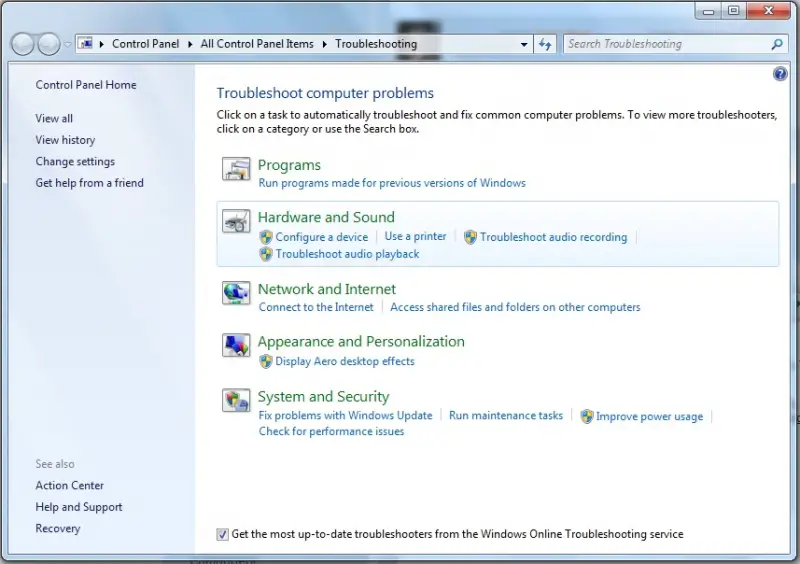The height and width of the screenshot is (564, 800).
Task: Toggle the online troubleshooters checkbox
Action: [222, 534]
